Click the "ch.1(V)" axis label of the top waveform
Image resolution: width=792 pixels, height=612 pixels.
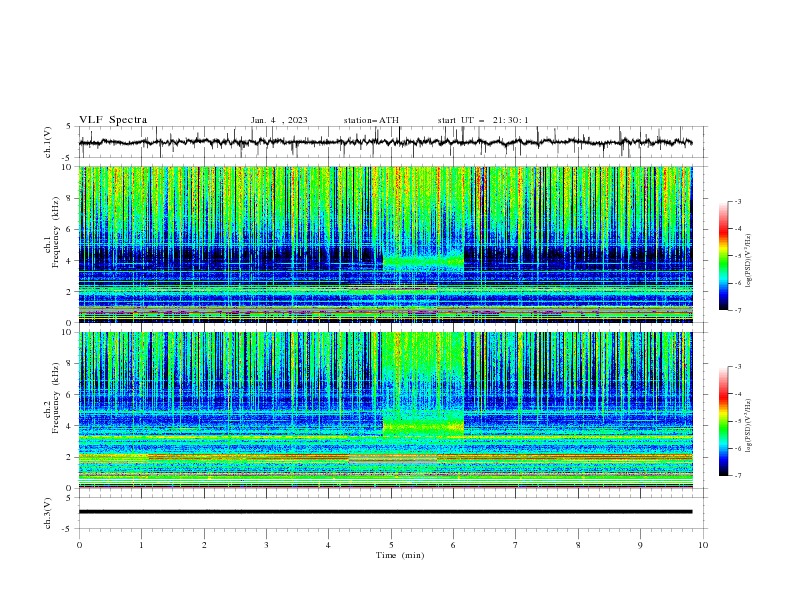pos(48,142)
